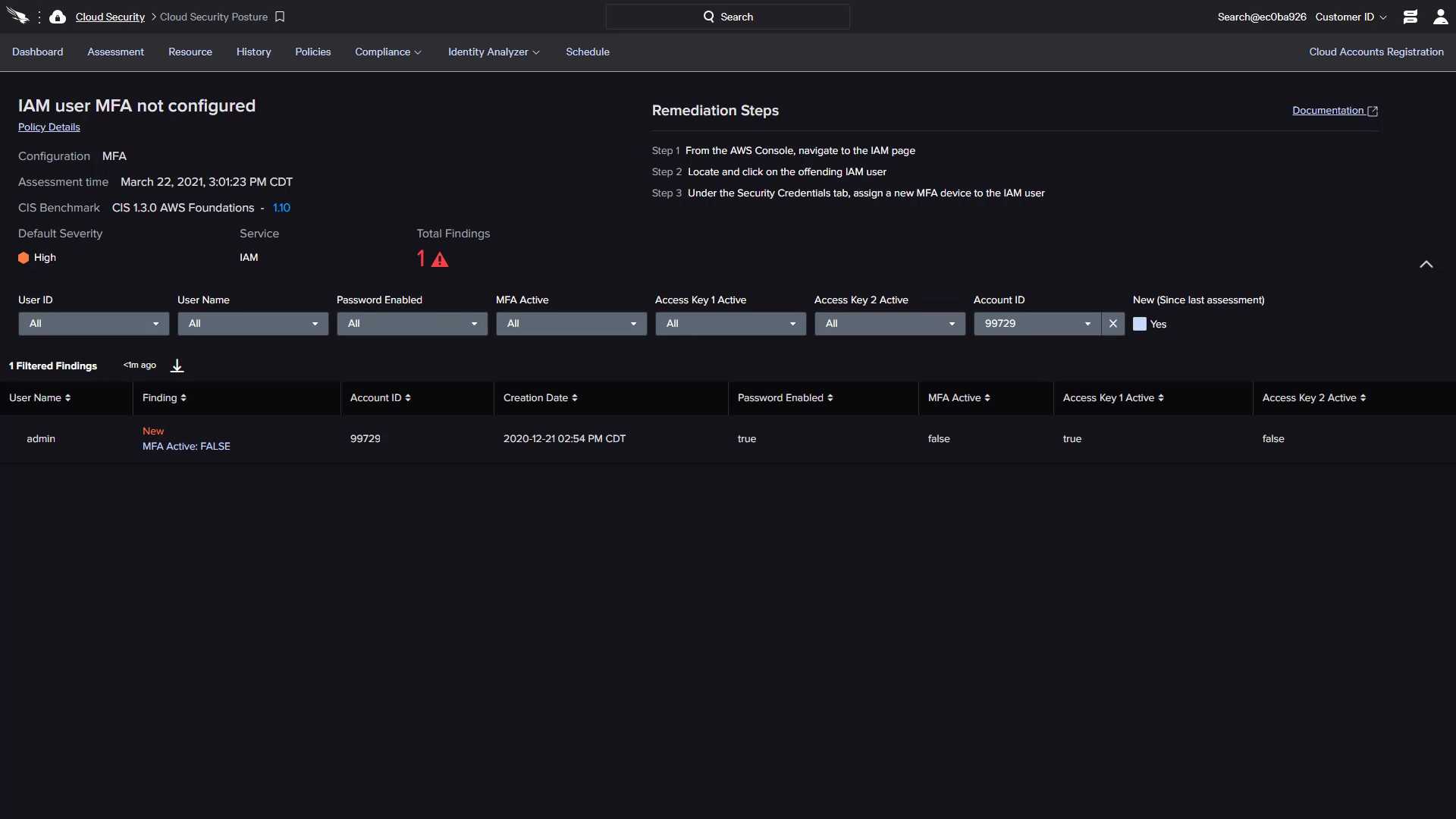
Task: Click the New finding status label
Action: pos(153,431)
